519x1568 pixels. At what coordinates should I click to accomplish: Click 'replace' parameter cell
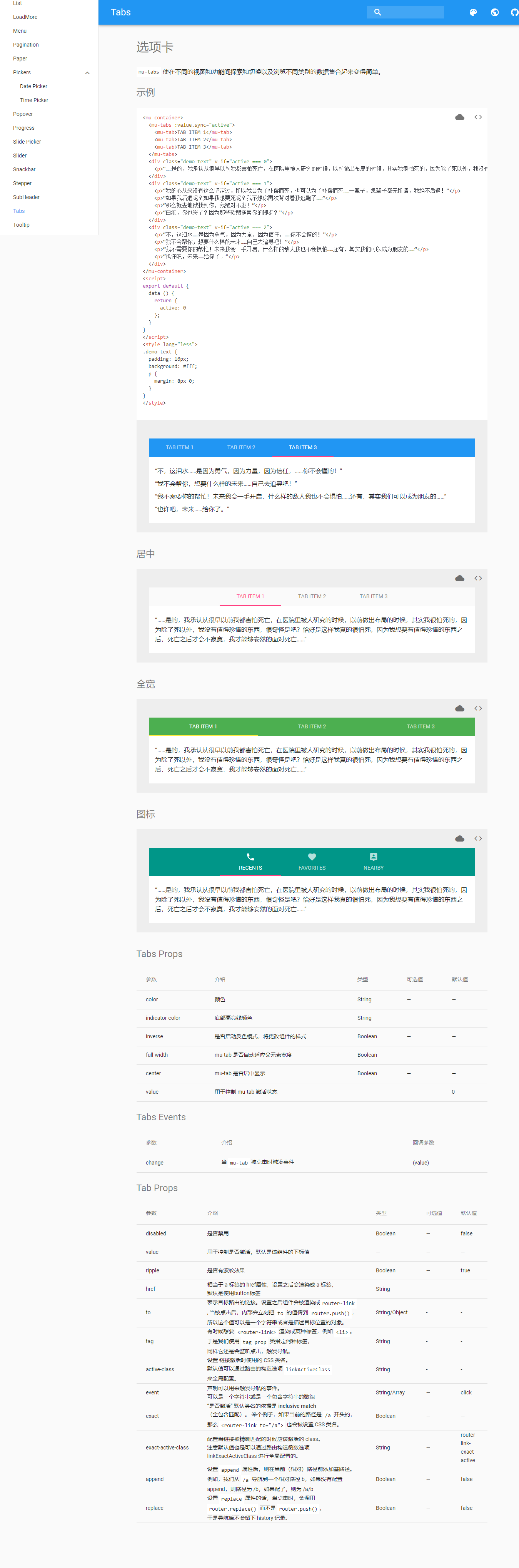click(x=155, y=1508)
